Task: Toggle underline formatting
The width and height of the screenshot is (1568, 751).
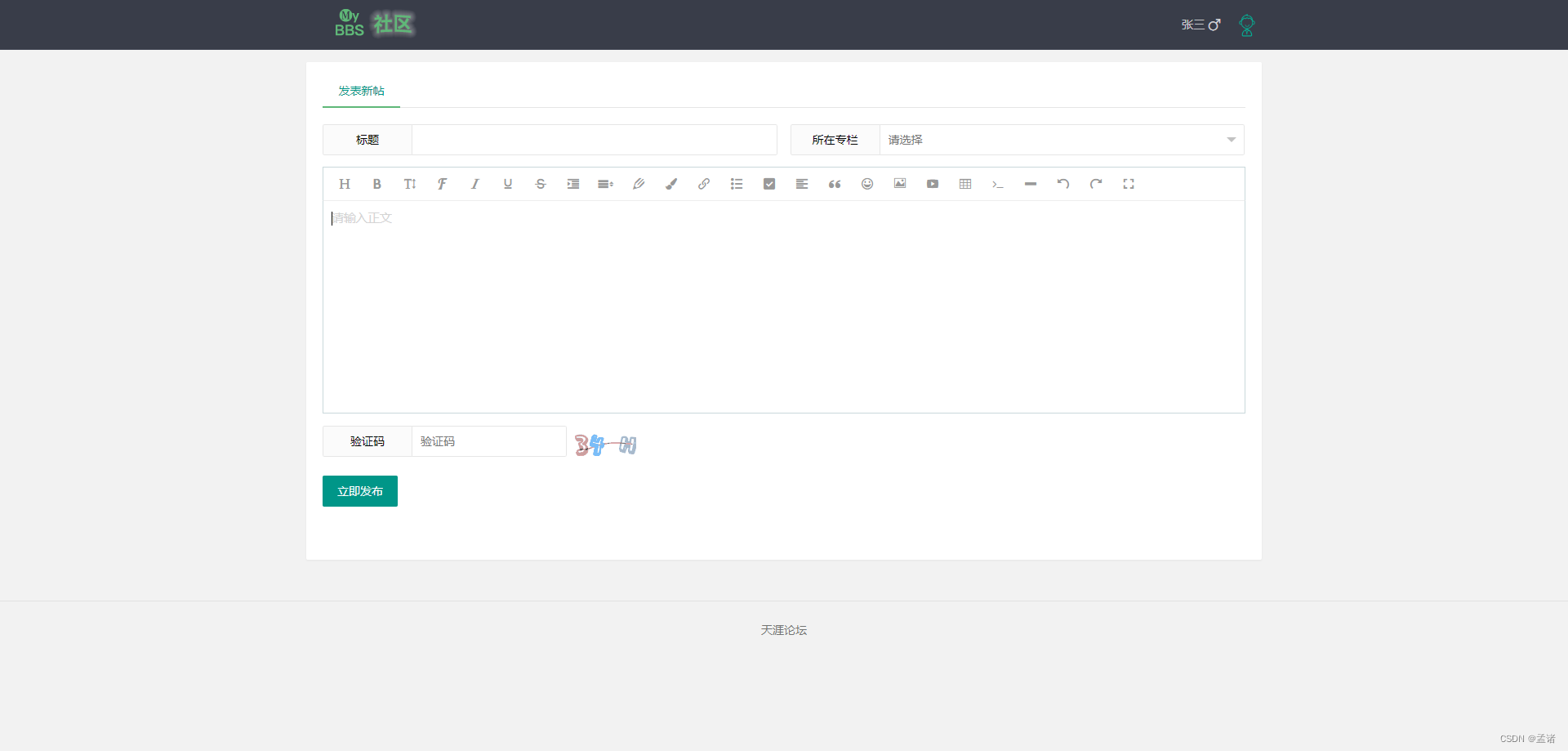Action: (508, 184)
